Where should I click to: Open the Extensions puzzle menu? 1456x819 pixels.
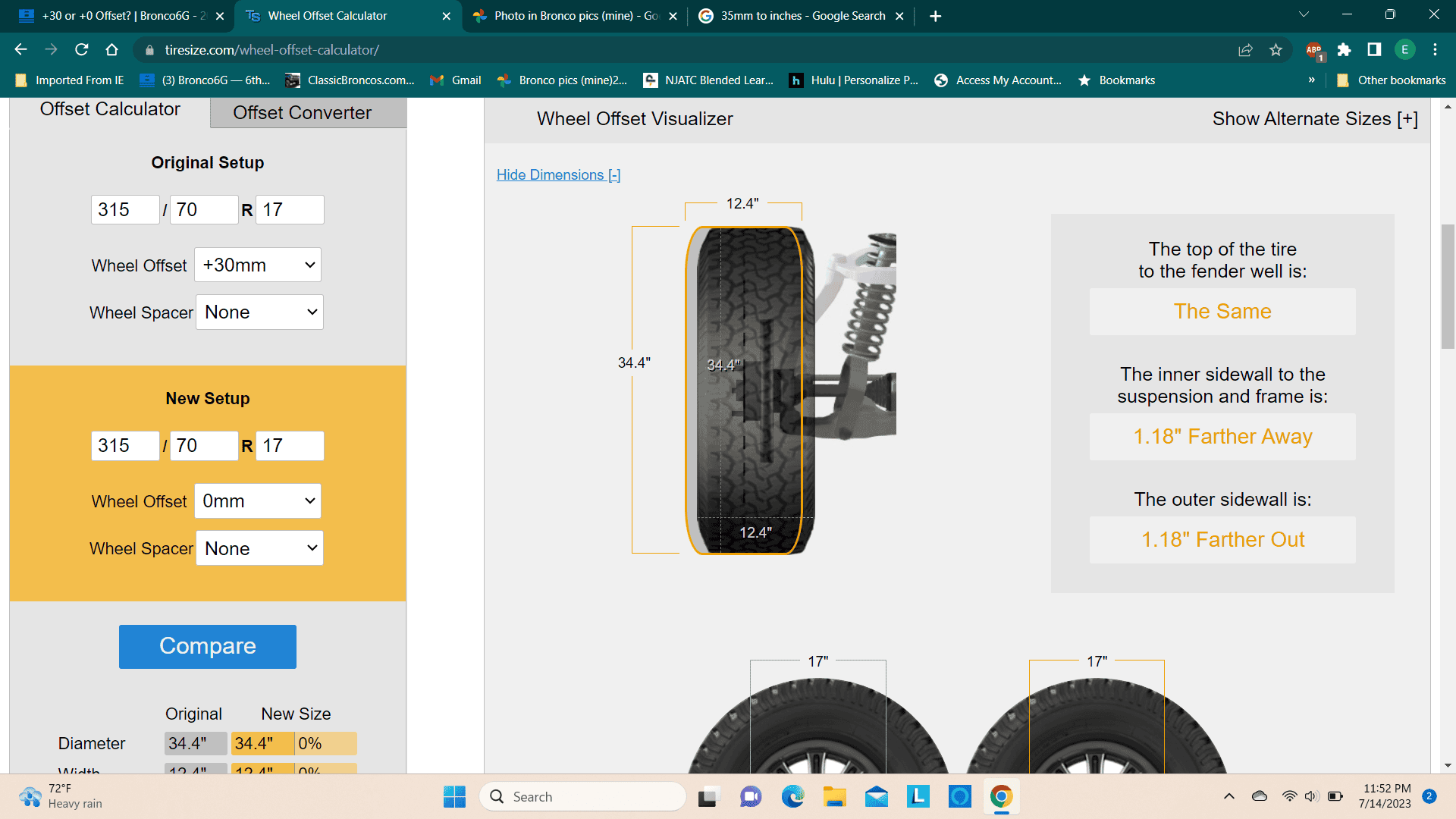[1344, 50]
